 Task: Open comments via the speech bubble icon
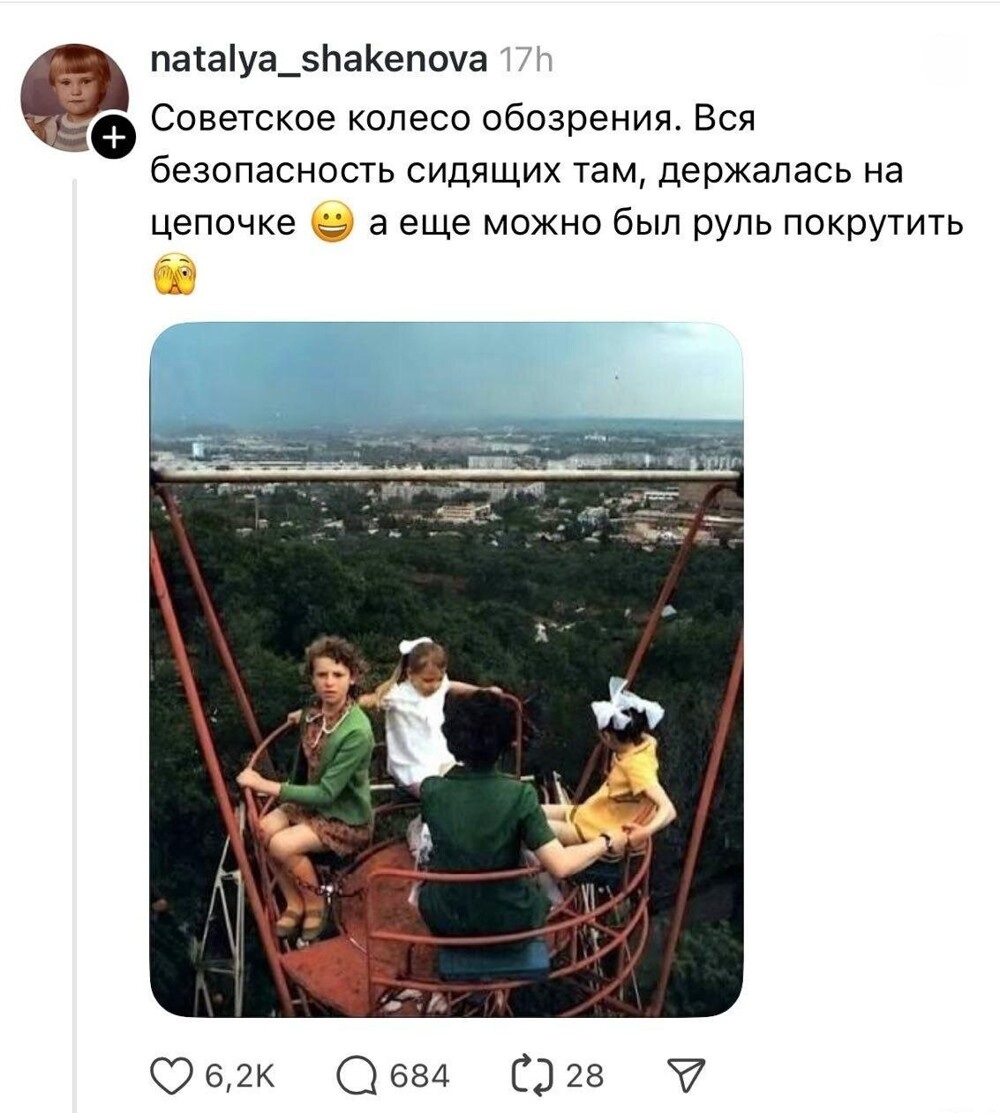pos(356,1076)
